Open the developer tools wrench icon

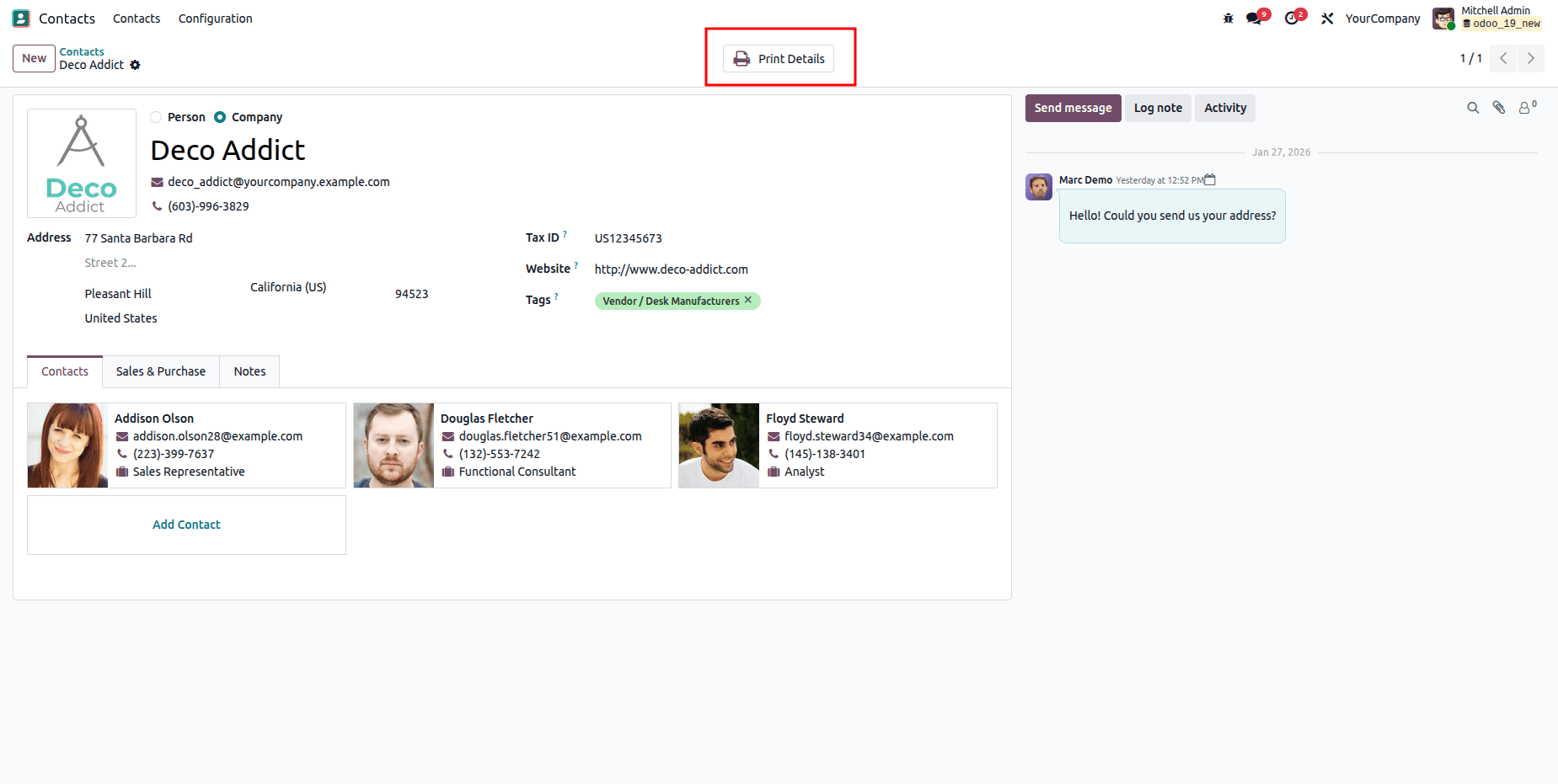tap(1326, 17)
